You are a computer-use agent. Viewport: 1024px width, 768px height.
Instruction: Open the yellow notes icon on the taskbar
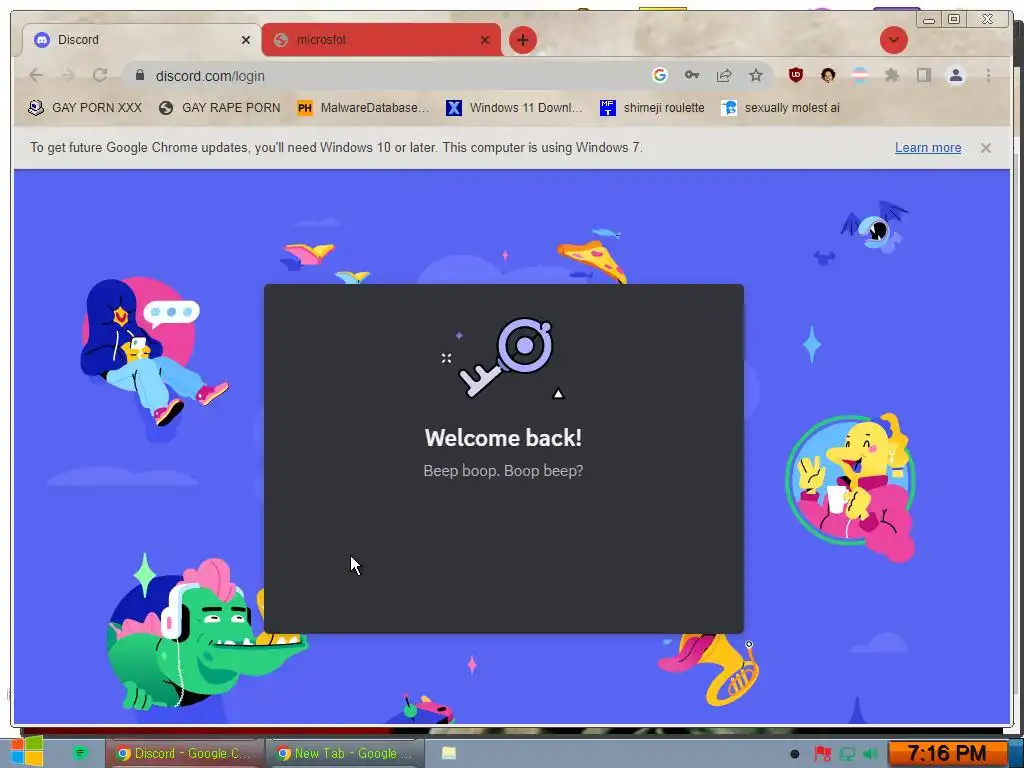click(x=449, y=753)
